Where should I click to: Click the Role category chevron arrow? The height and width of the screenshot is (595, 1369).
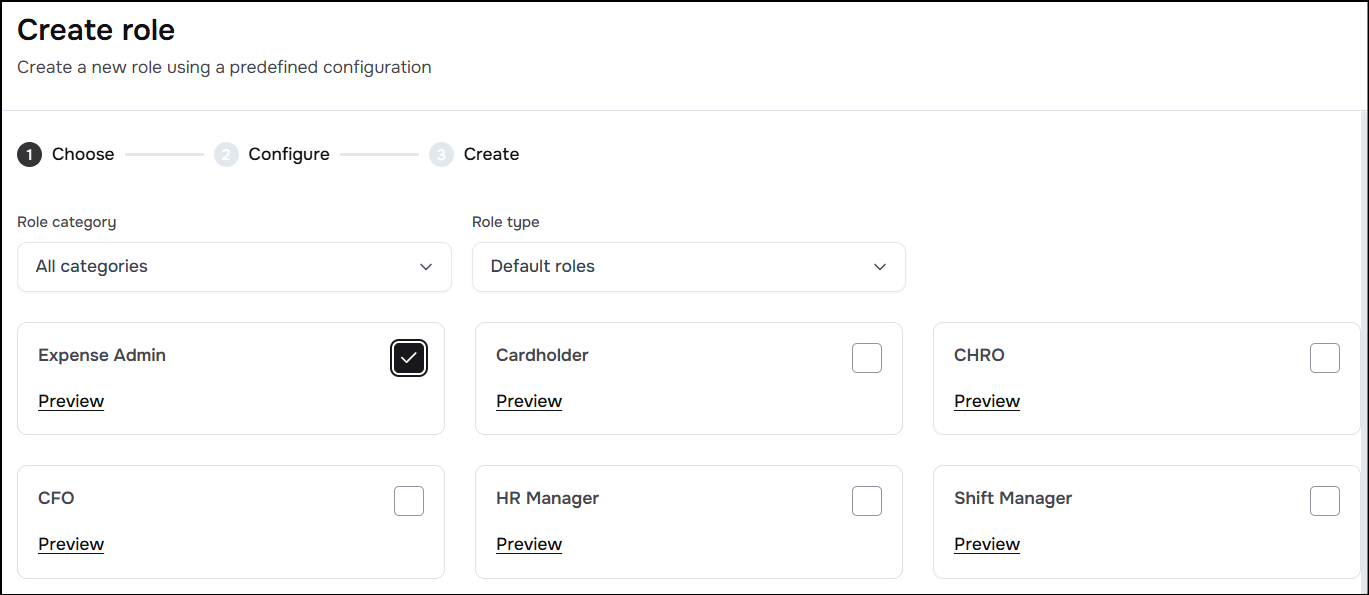coord(426,267)
